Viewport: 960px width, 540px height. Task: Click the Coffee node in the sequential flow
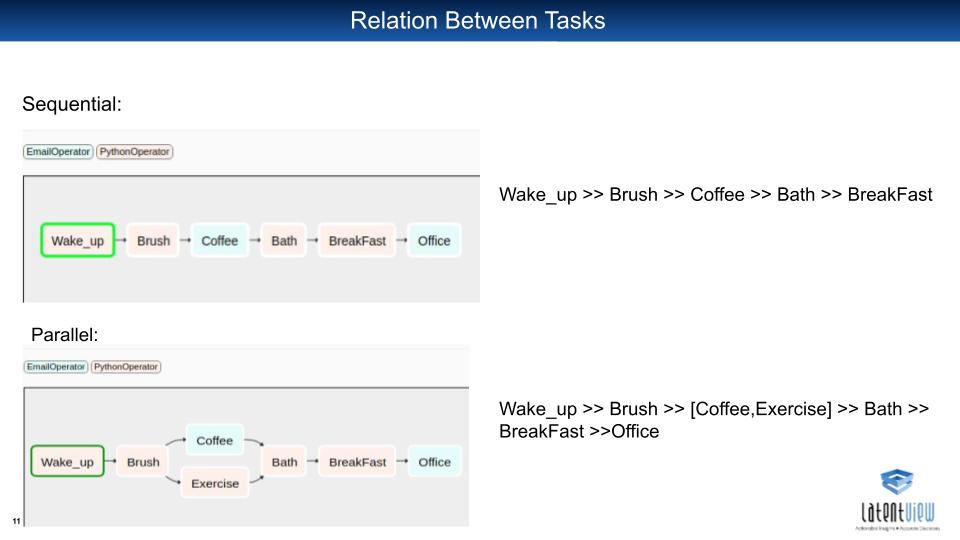(220, 241)
